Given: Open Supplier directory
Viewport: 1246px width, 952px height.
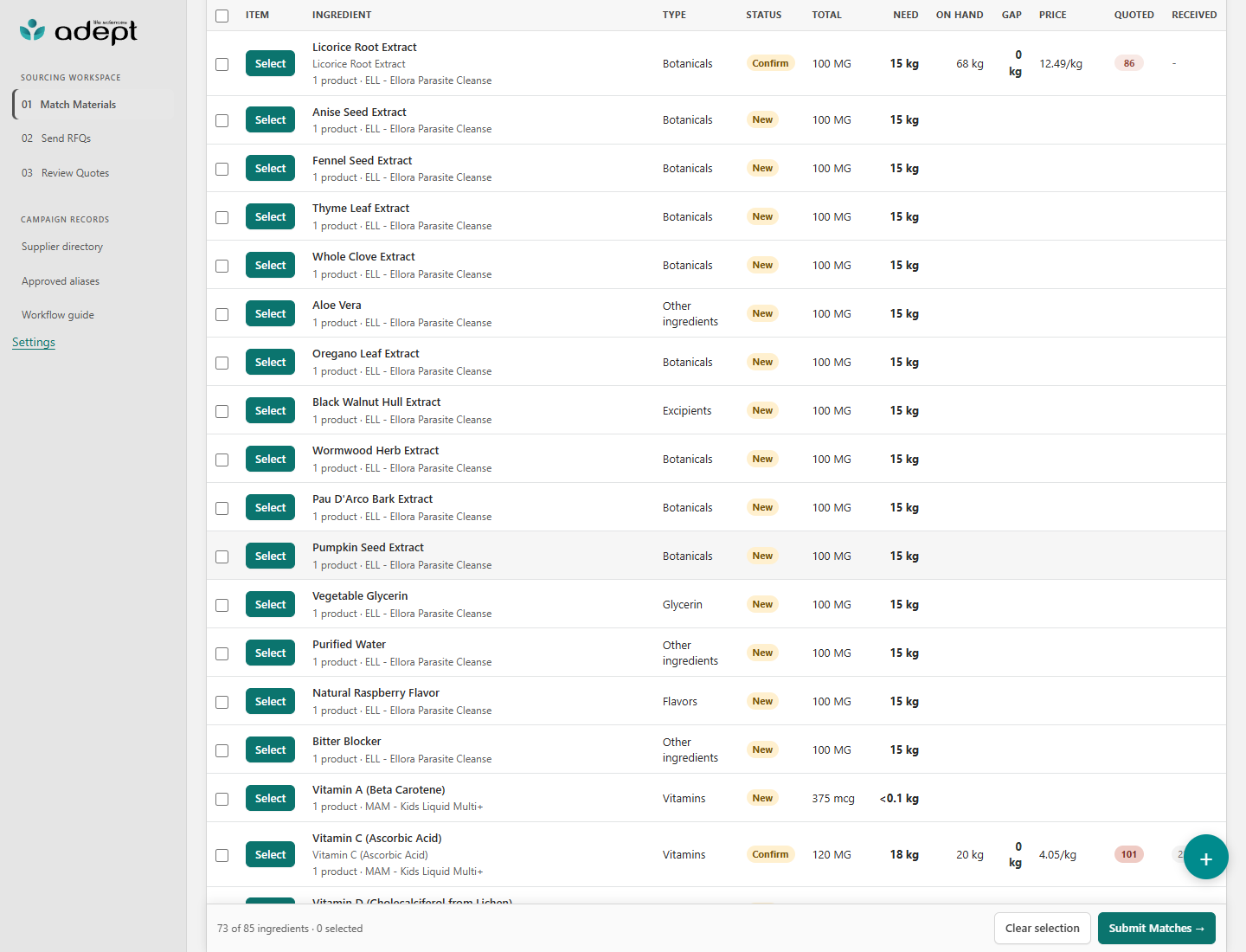Looking at the screenshot, I should (62, 247).
